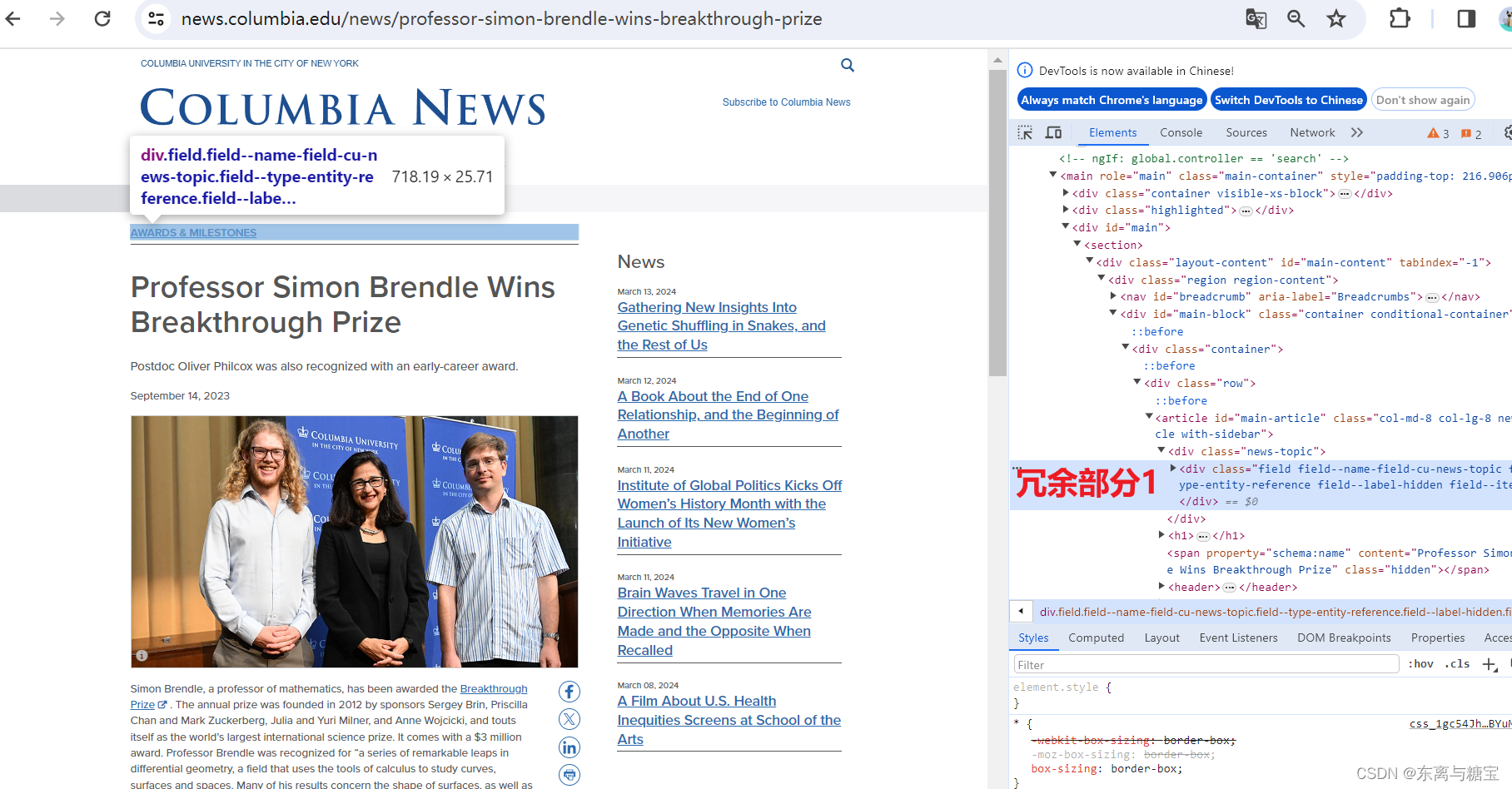1512x789 pixels.
Task: Click the translate page icon
Action: click(1256, 18)
